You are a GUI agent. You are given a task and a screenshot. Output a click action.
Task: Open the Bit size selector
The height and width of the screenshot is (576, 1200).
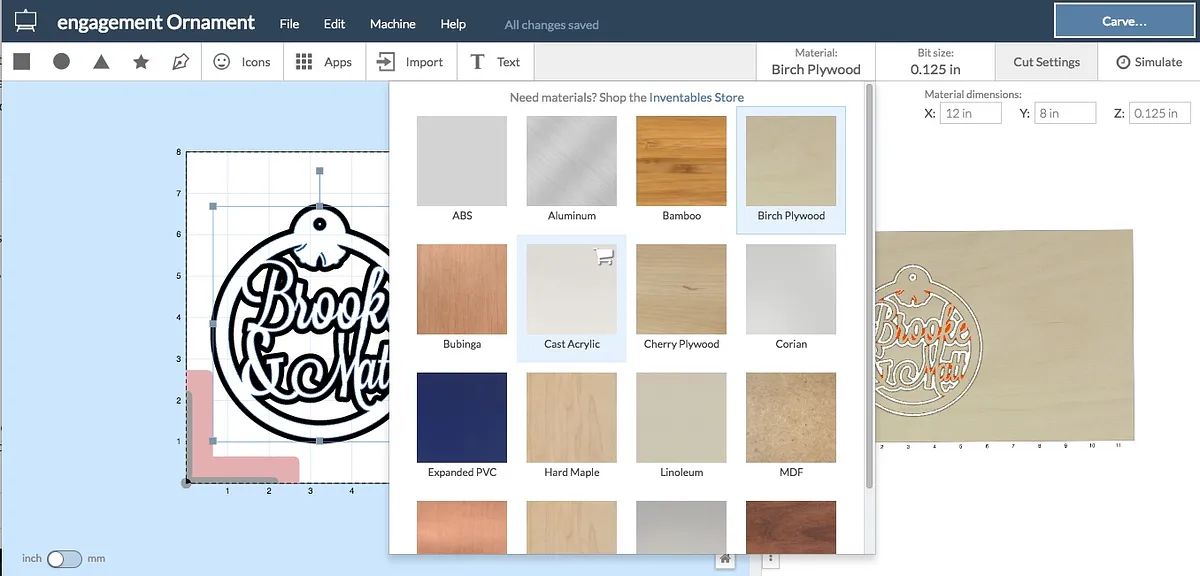tap(936, 62)
